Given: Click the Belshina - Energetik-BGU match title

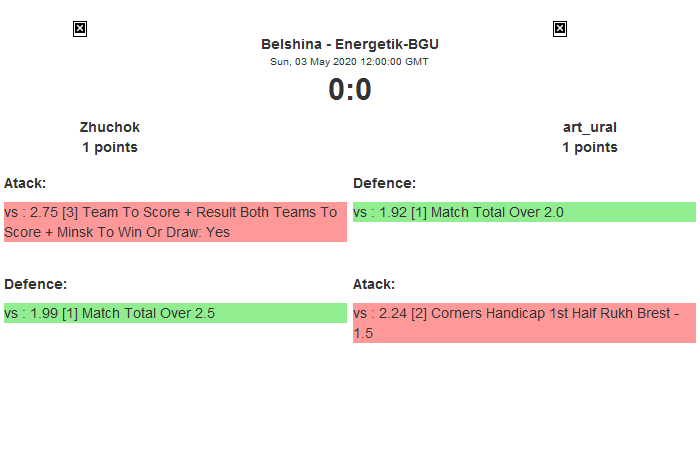Looking at the screenshot, I should (349, 44).
